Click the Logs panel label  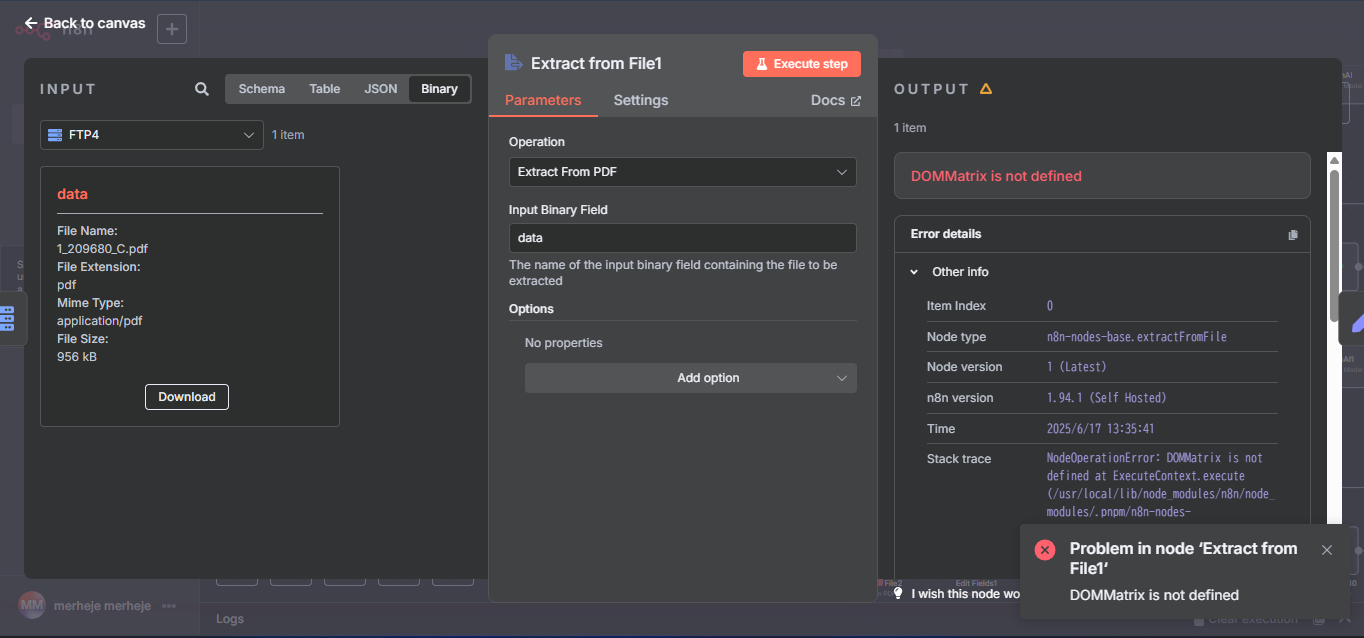click(230, 619)
